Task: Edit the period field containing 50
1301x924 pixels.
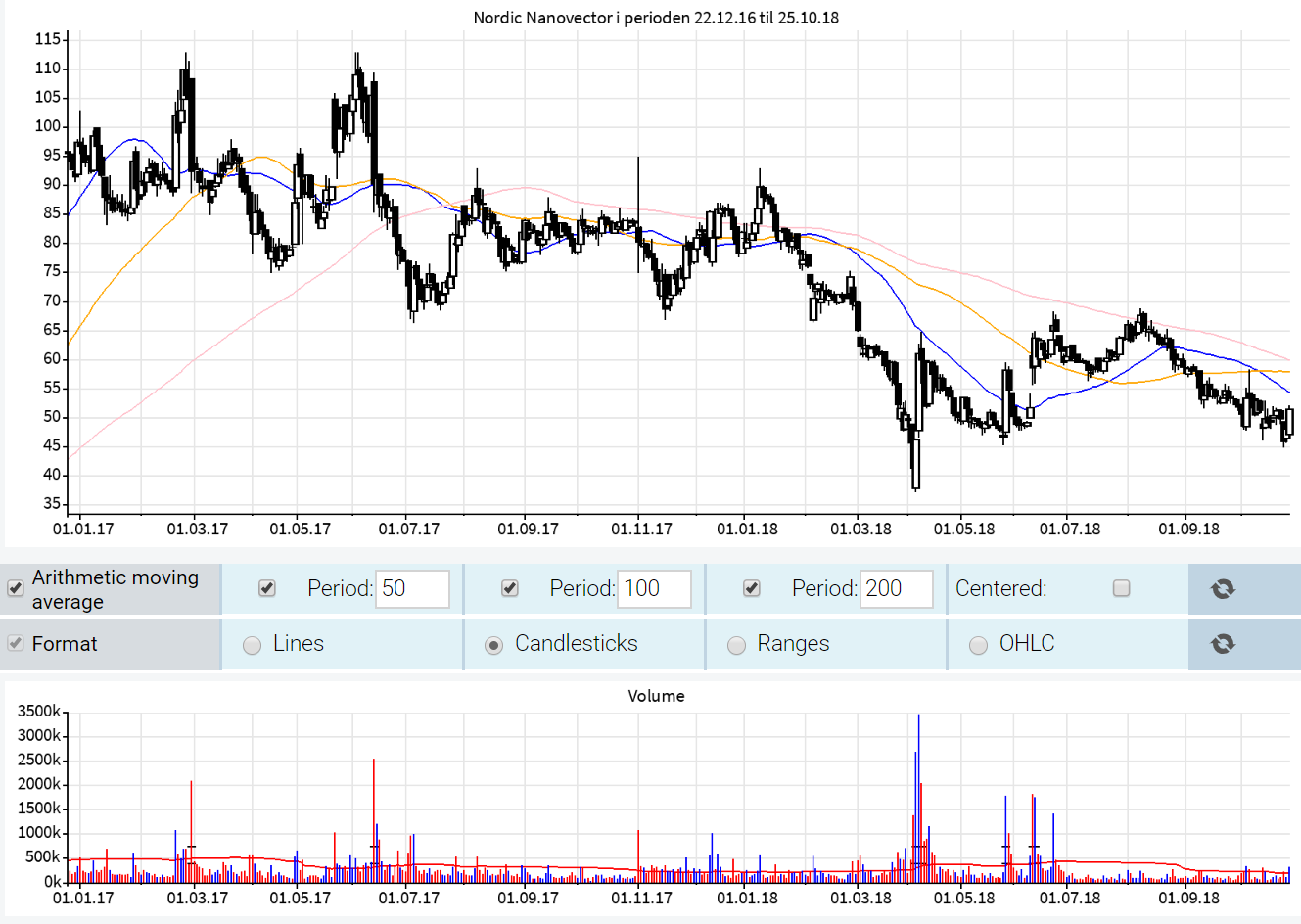Action: click(412, 588)
